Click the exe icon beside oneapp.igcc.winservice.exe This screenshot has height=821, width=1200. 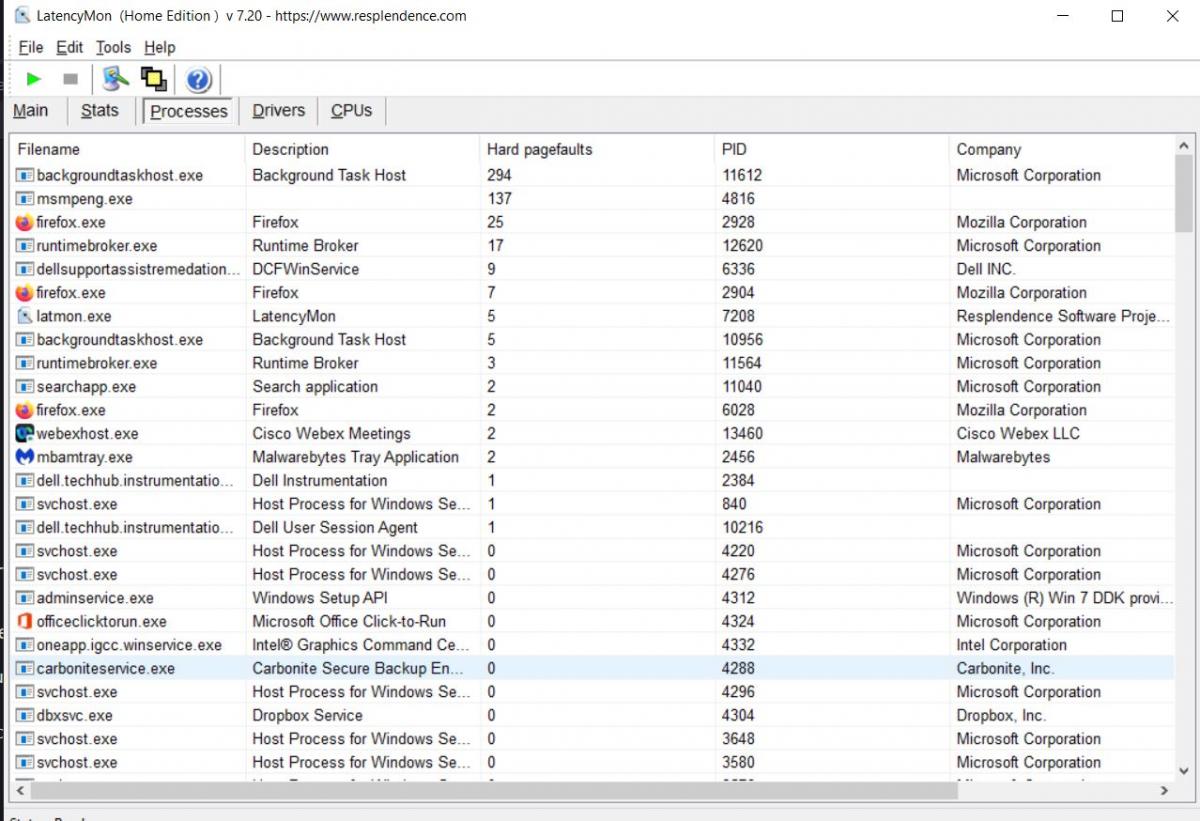point(25,645)
